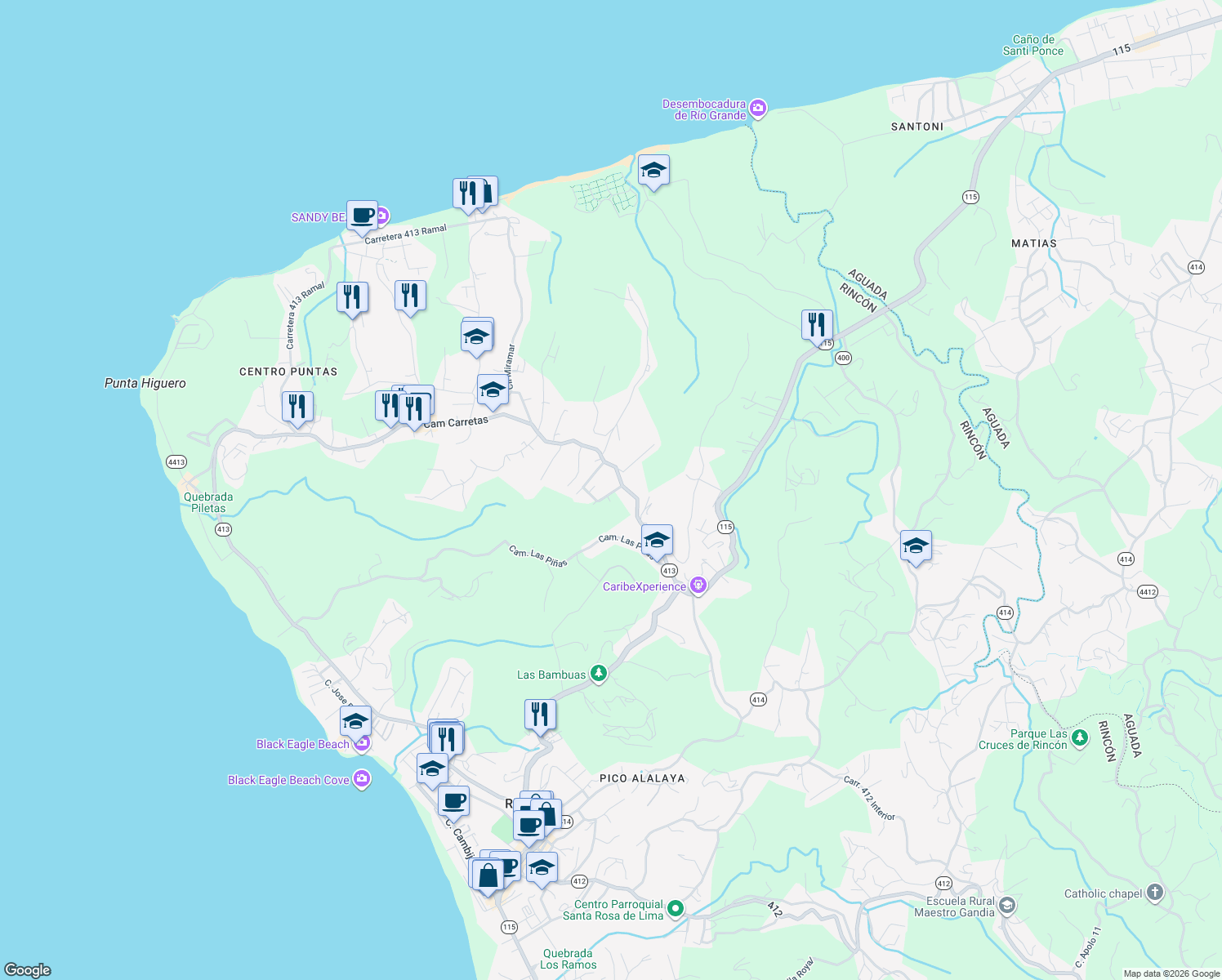The width and height of the screenshot is (1222, 980).
Task: Click the Black Eagle Beach Cove camera marker
Action: [360, 780]
